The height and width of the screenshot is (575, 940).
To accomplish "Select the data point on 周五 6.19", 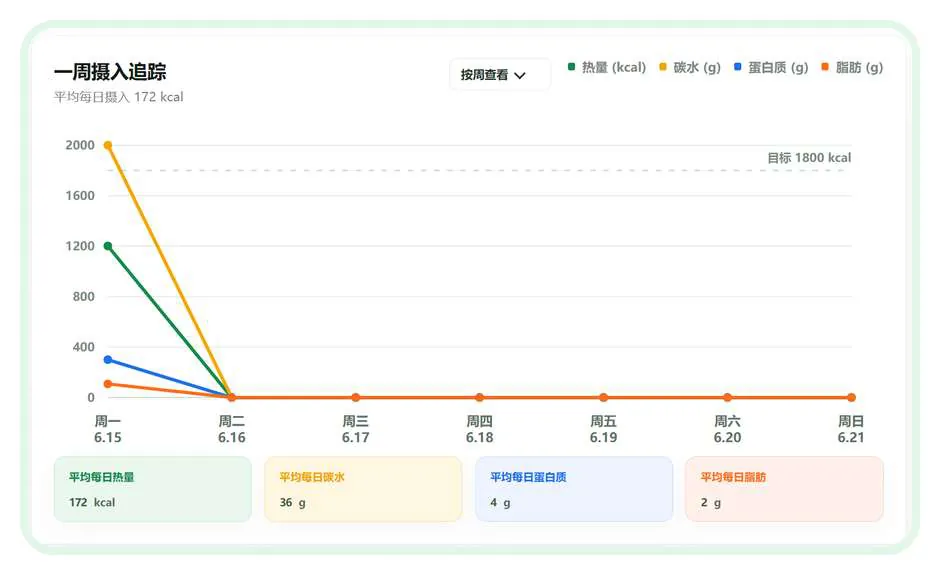I will tap(604, 398).
